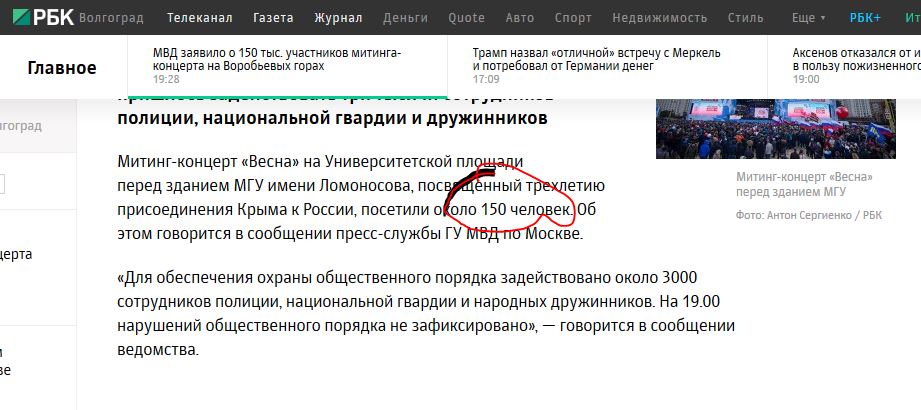Open the Газета section
The height and width of the screenshot is (410, 921).
[273, 18]
